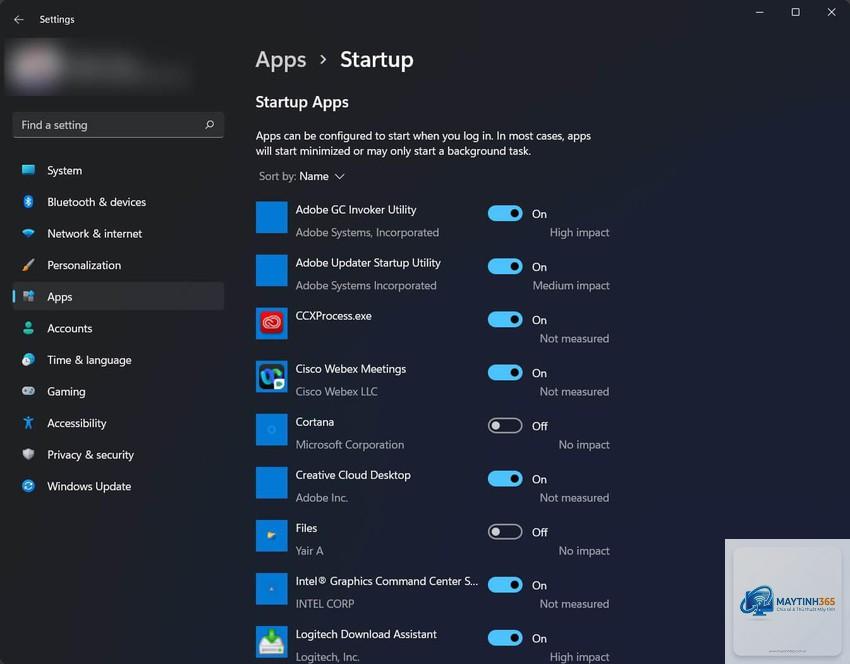The height and width of the screenshot is (664, 850).
Task: Switch off Creative Cloud Desktop toggle
Action: tap(505, 479)
